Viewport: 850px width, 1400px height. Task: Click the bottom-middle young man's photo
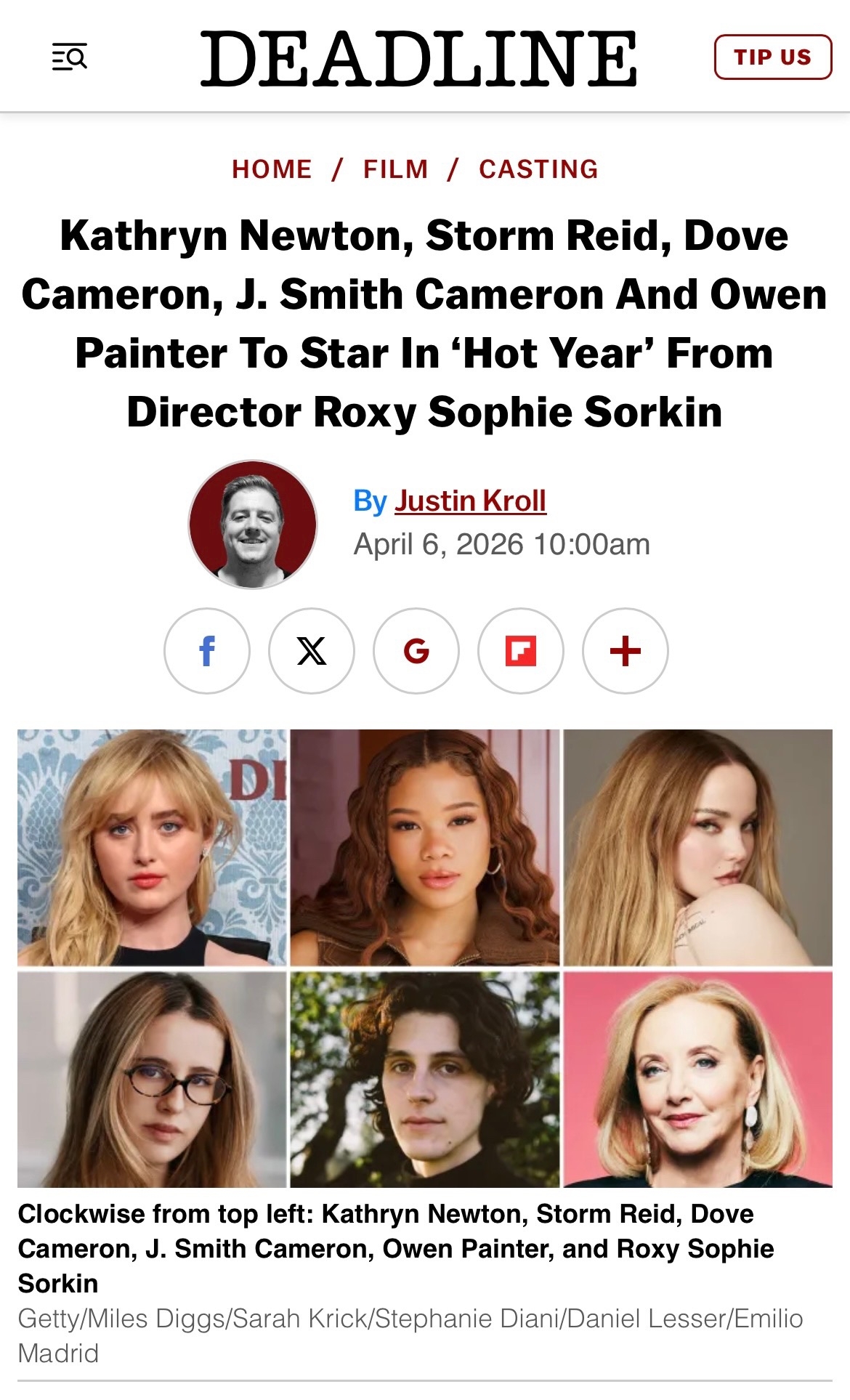[x=425, y=1080]
